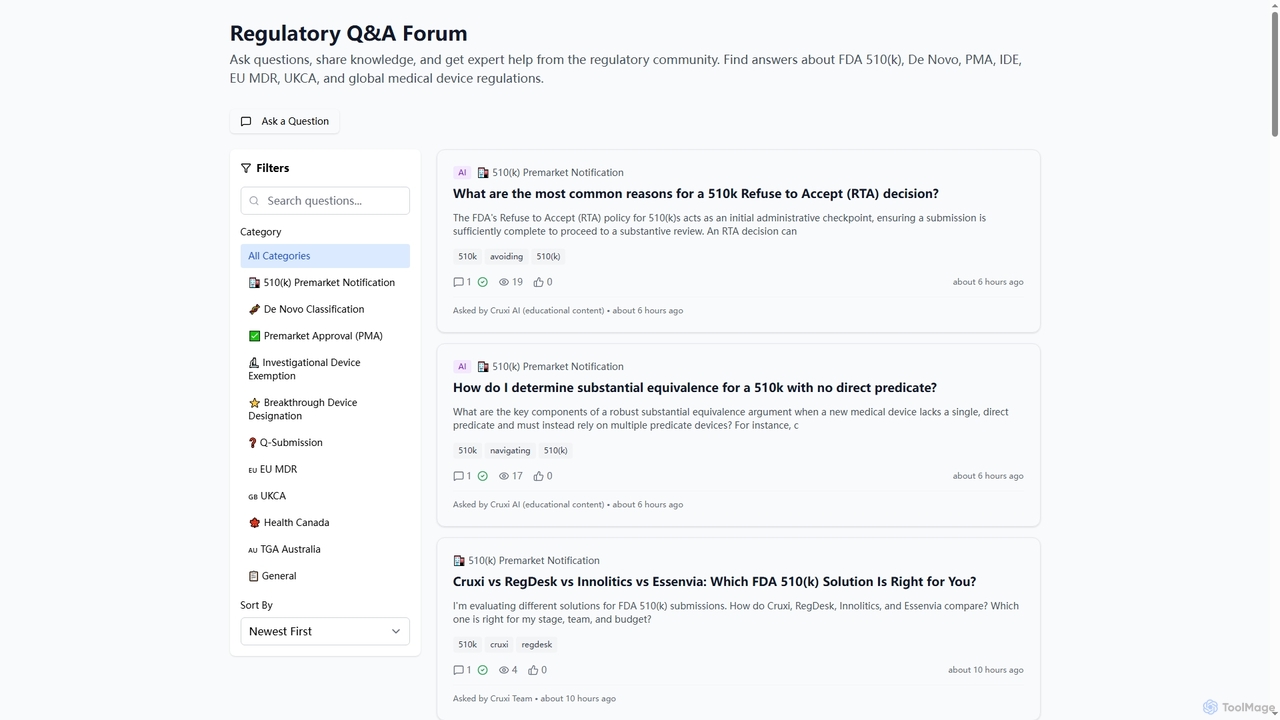1280x720 pixels.
Task: Click the thumbs-up icon on the RTA question
Action: 538,282
